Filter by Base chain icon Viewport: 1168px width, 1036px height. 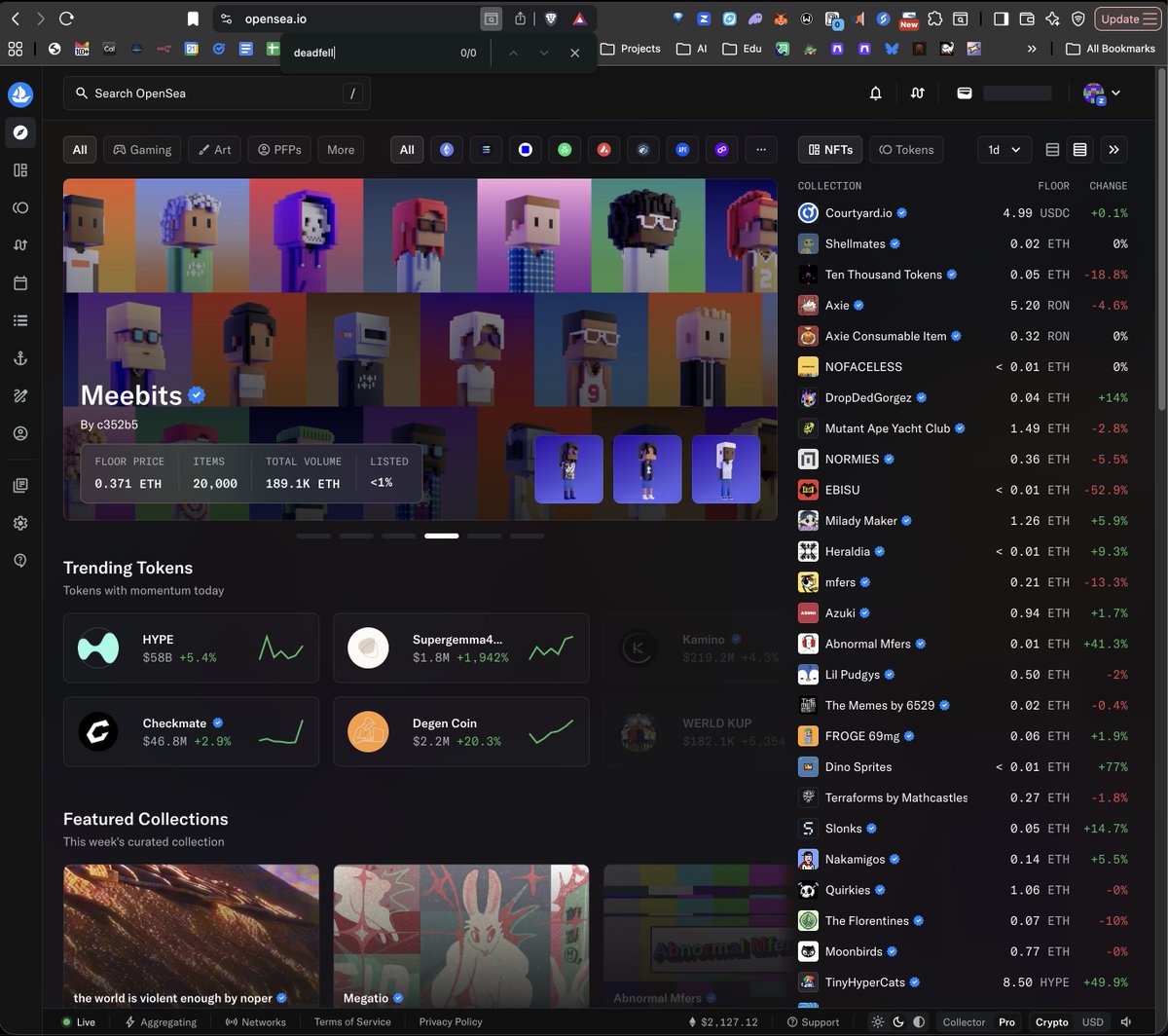[526, 150]
